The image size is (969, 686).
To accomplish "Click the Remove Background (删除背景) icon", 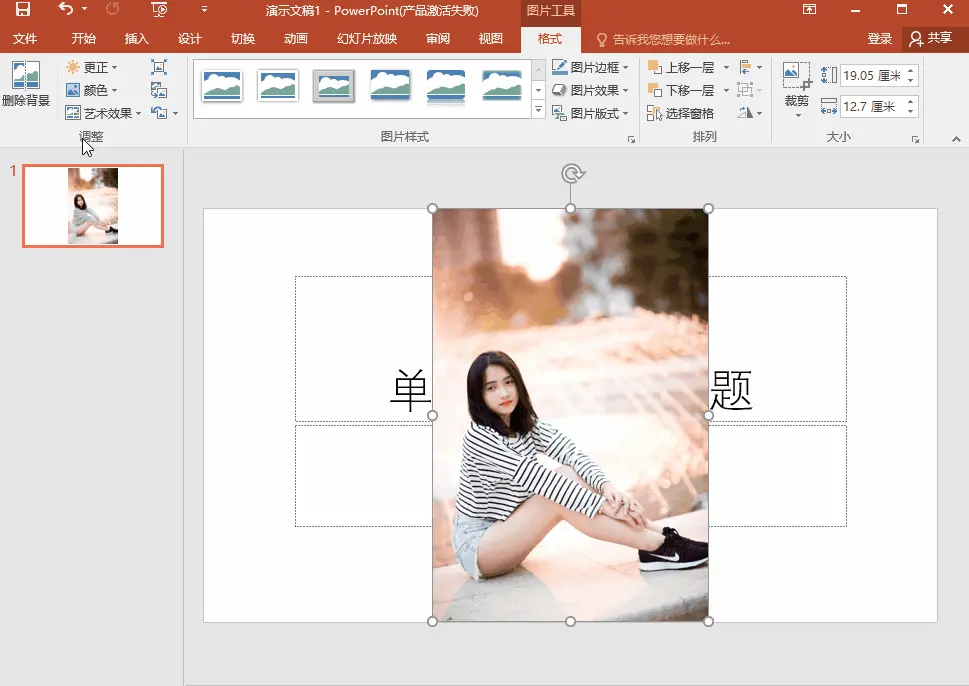I will click(25, 84).
